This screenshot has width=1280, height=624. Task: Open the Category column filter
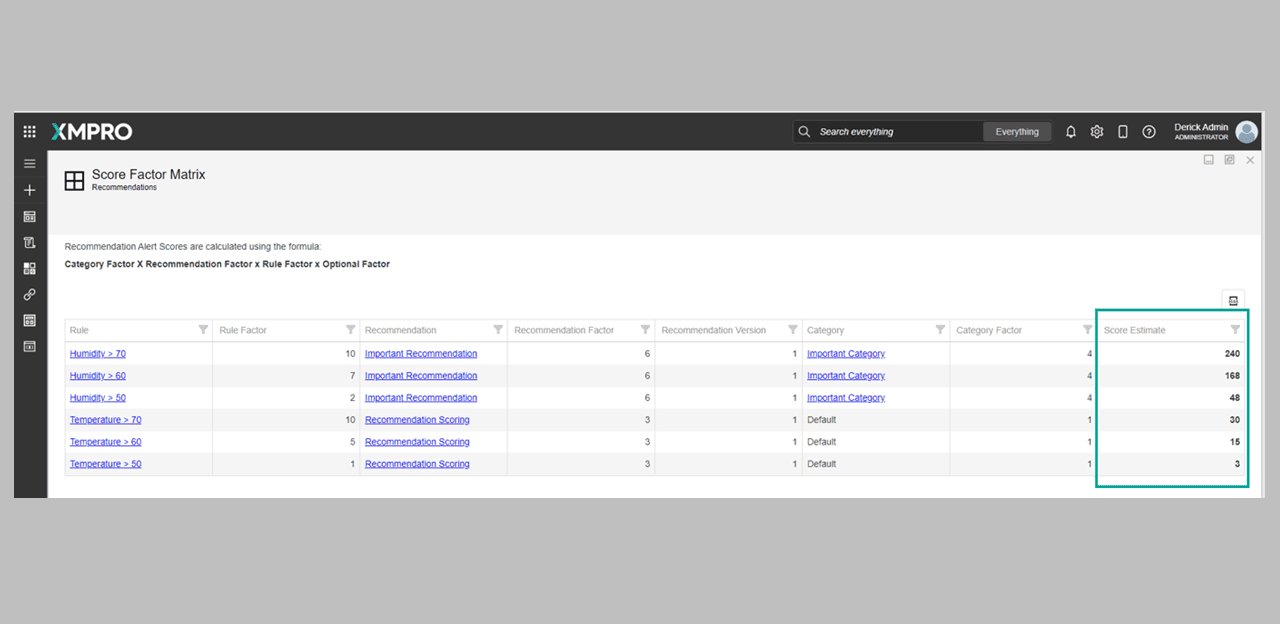pos(940,330)
